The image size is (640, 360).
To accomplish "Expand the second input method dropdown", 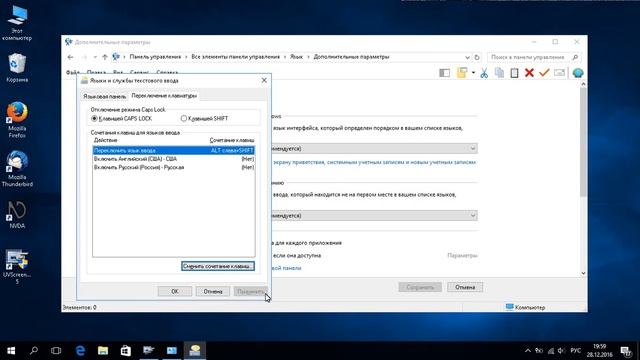I will [473, 216].
